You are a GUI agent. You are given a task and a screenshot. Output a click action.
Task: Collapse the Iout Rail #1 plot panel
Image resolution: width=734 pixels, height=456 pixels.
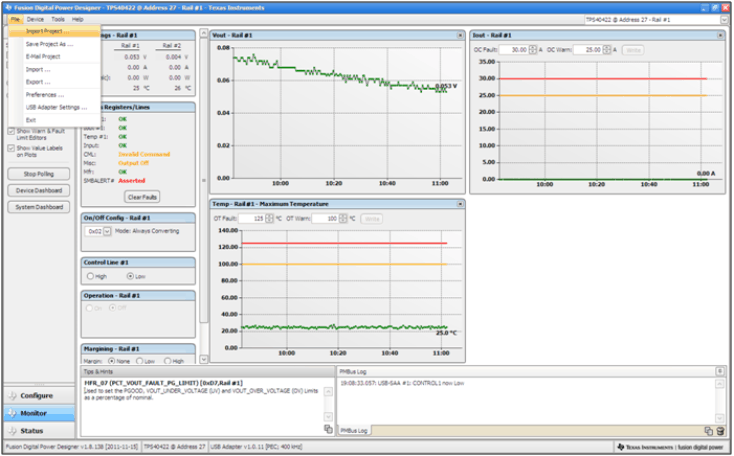point(720,35)
